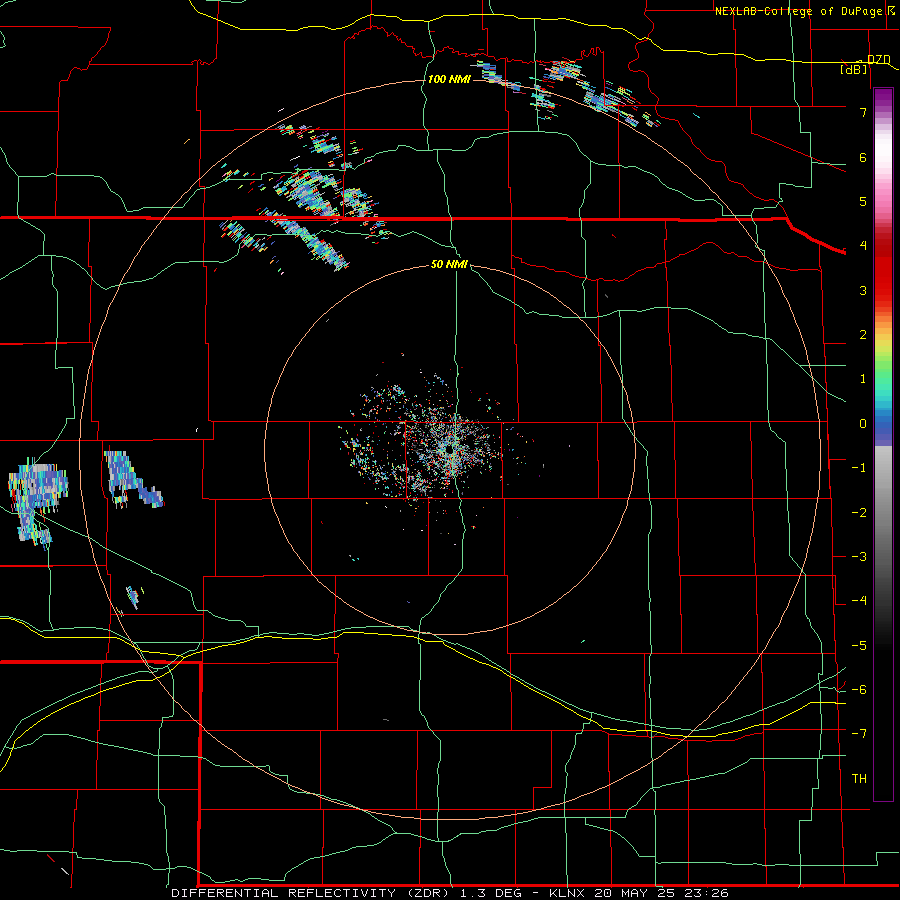
Task: Click the 1.3 DEG elevation angle text
Action: [x=491, y=893]
